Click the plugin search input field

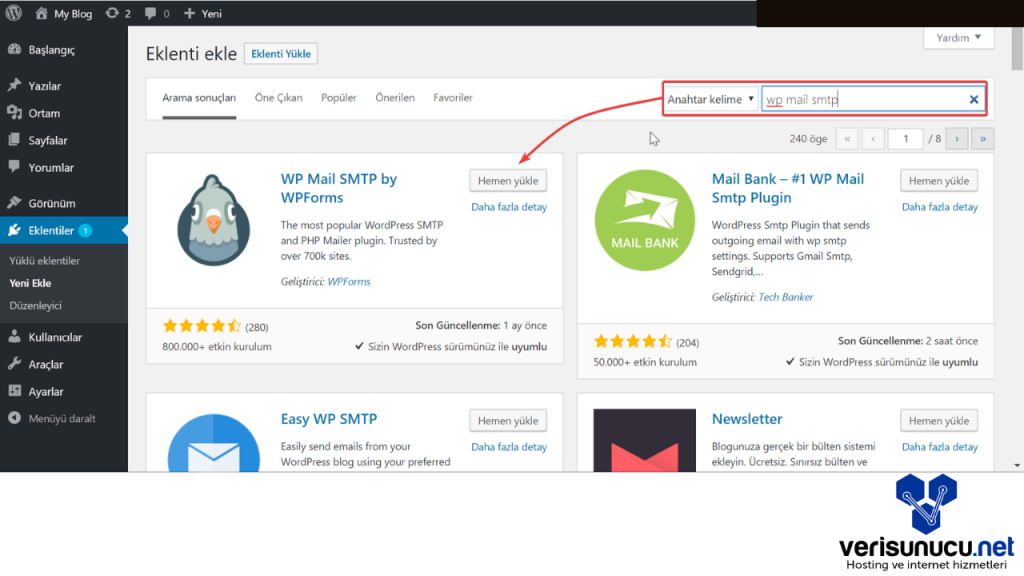point(860,99)
